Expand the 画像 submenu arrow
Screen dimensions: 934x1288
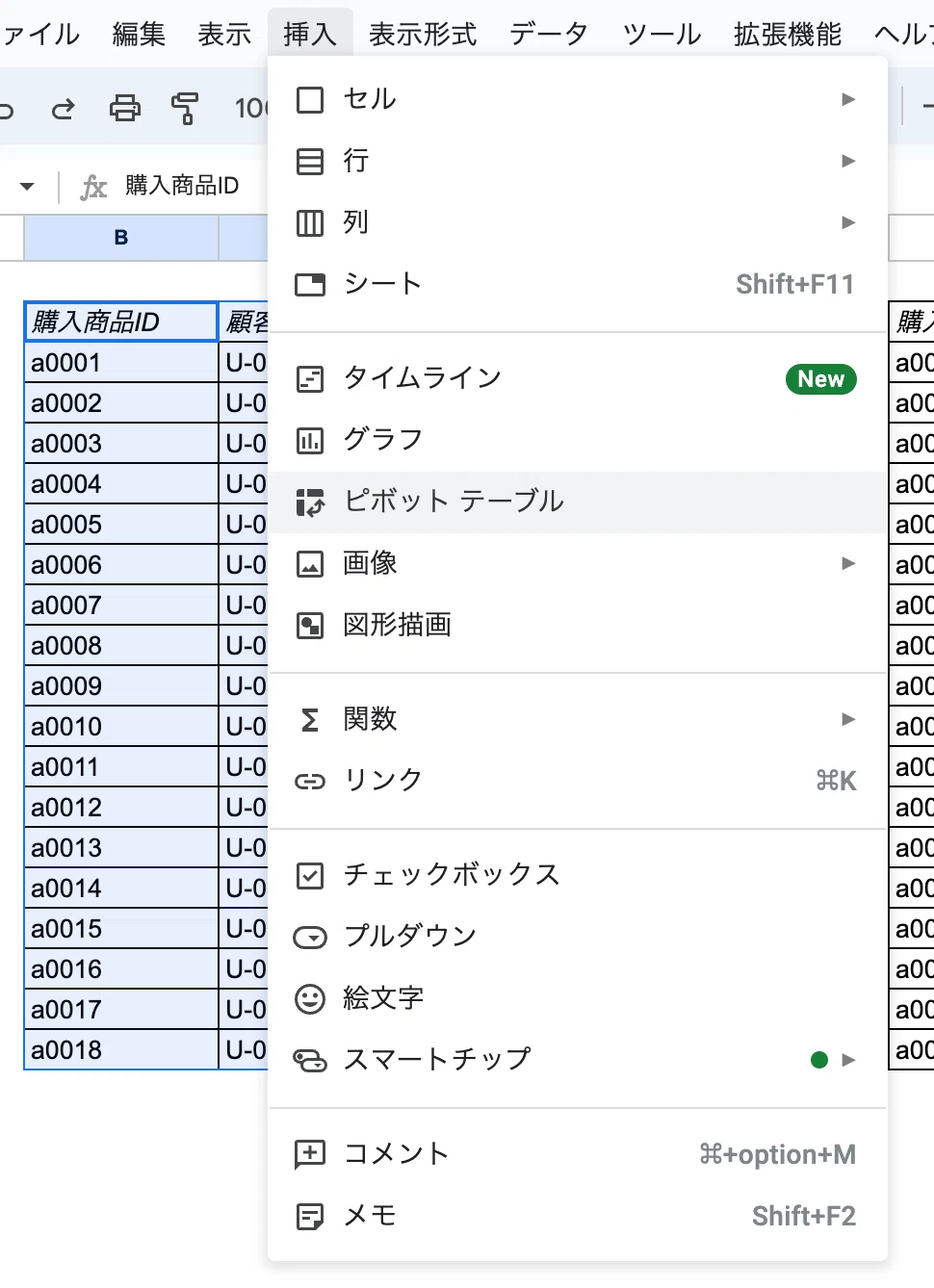848,563
